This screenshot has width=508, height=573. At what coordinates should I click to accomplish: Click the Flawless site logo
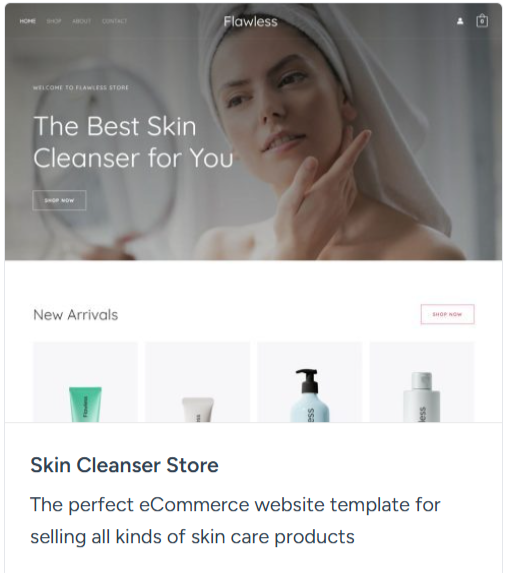click(251, 21)
